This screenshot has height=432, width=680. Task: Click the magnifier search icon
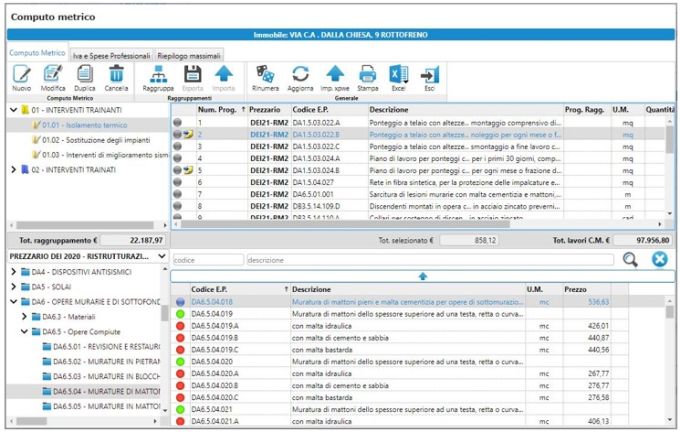point(630,259)
